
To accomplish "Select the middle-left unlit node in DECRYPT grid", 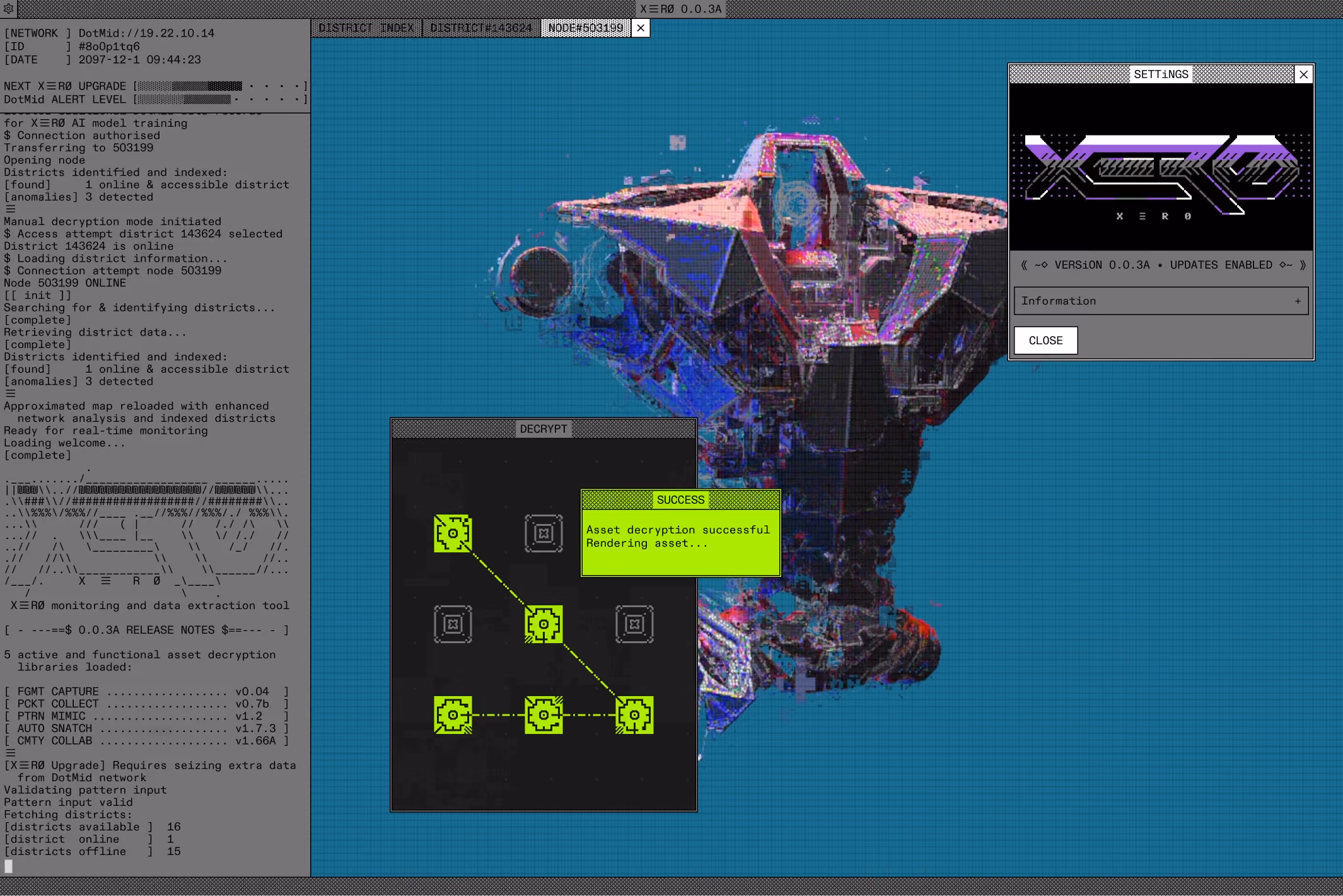I will pos(453,624).
